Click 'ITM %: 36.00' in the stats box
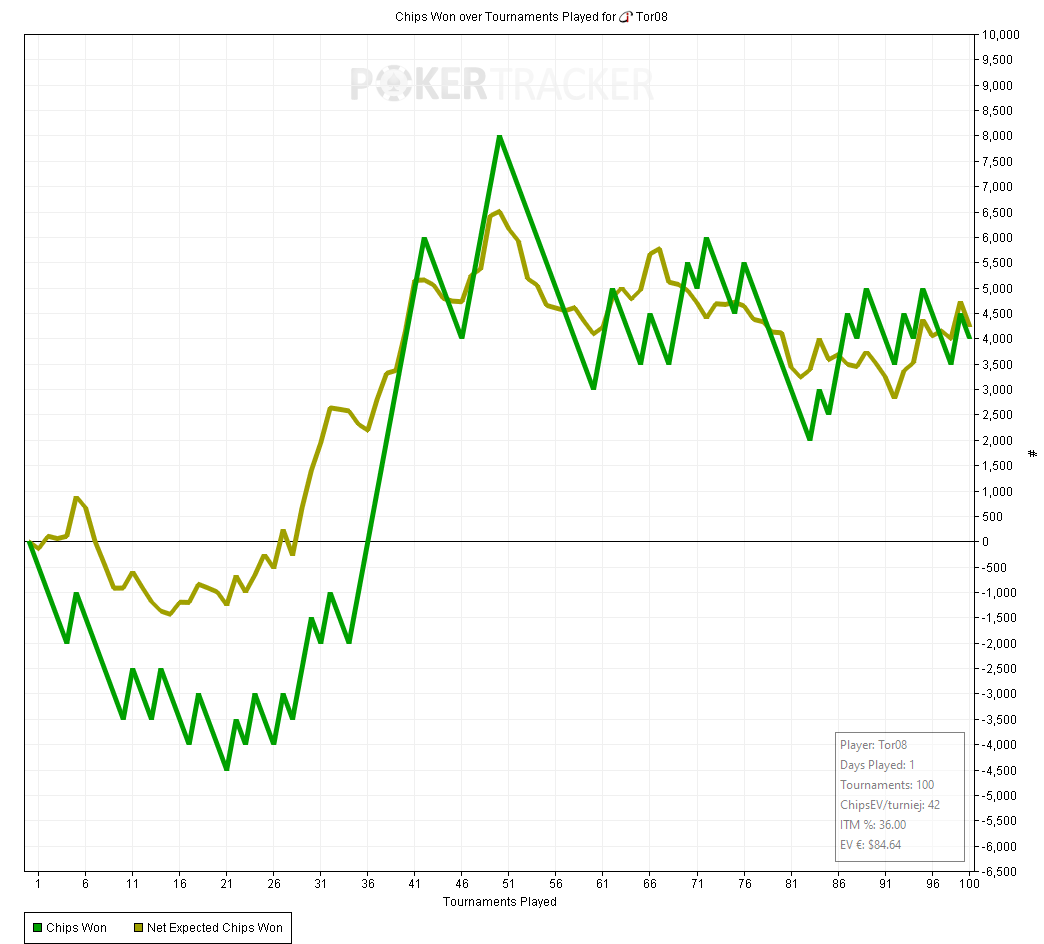The width and height of the screenshot is (1044, 944). click(873, 825)
